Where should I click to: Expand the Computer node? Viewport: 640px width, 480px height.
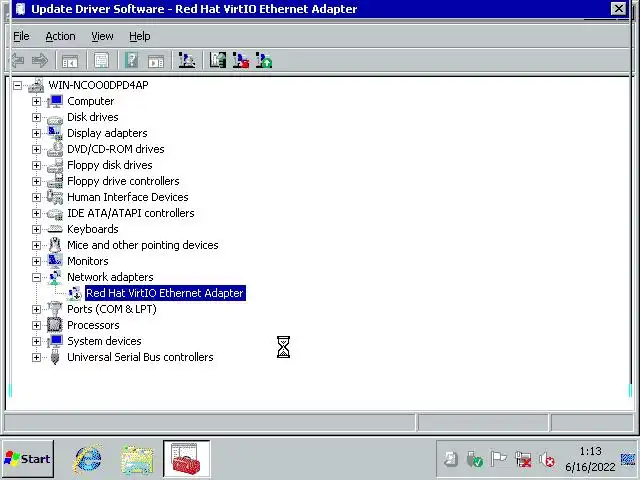point(36,101)
